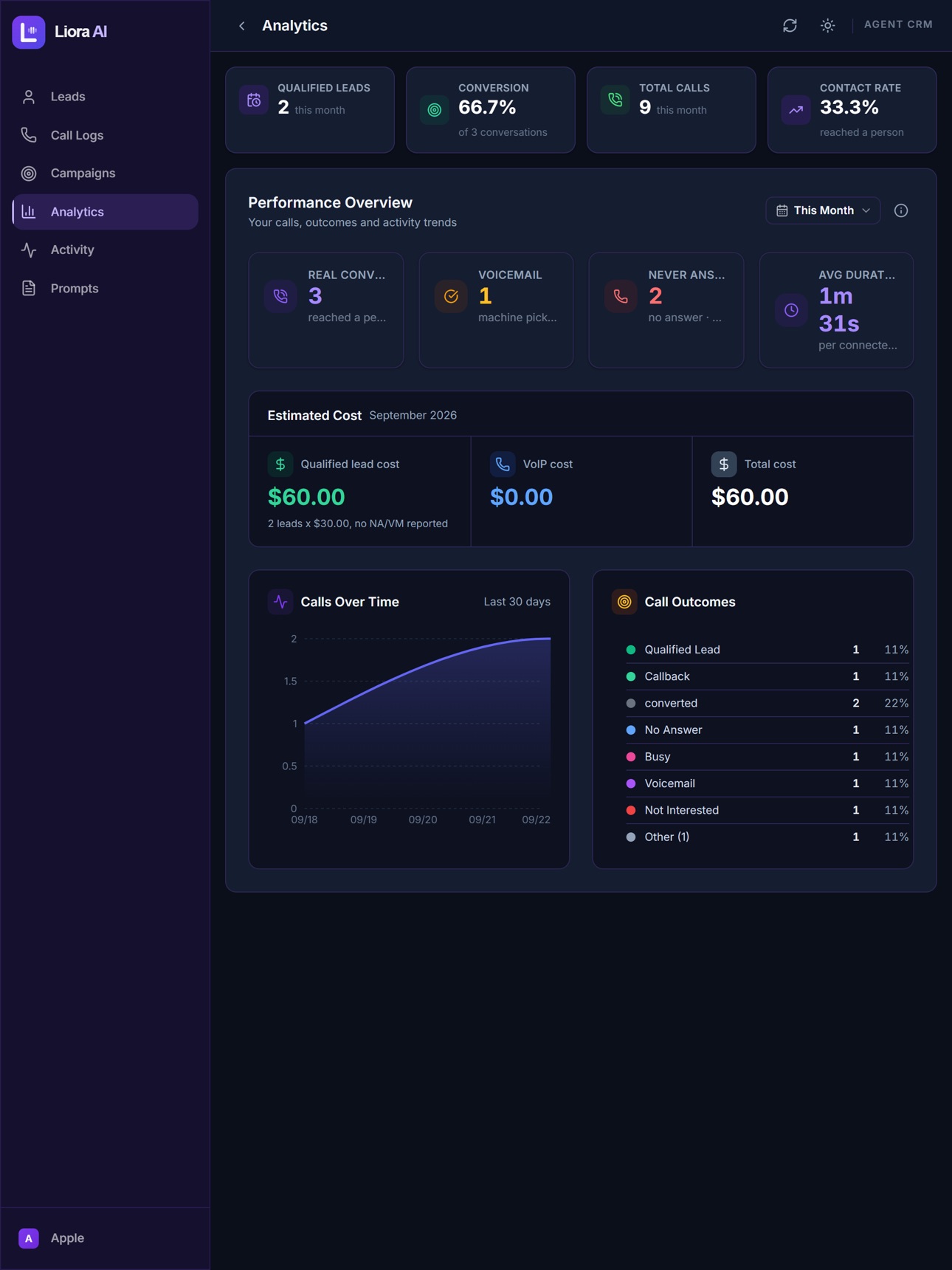Open Call Logs in the sidebar

pyautogui.click(x=105, y=135)
